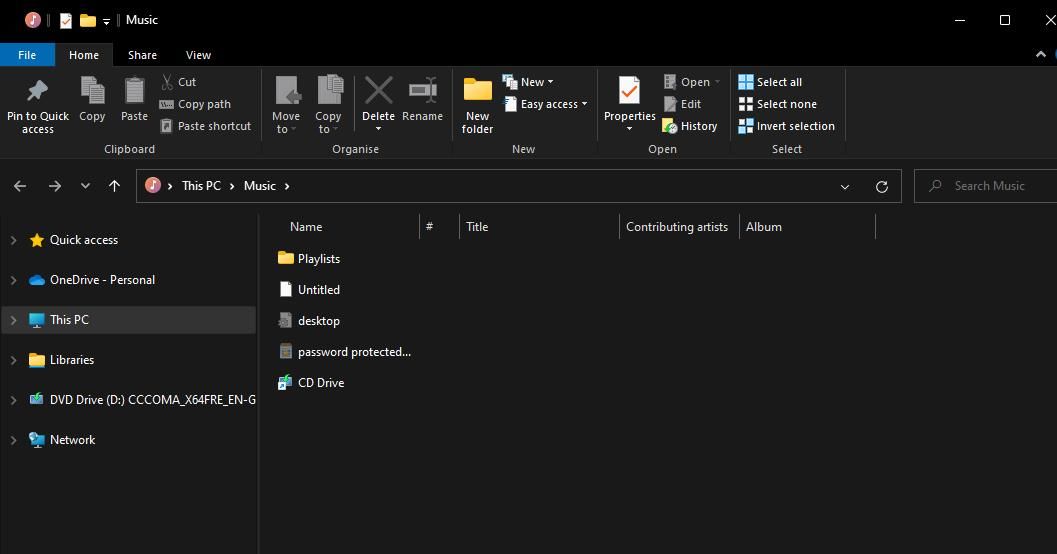Switch to the View ribbon tab
This screenshot has width=1057, height=554.
click(198, 55)
